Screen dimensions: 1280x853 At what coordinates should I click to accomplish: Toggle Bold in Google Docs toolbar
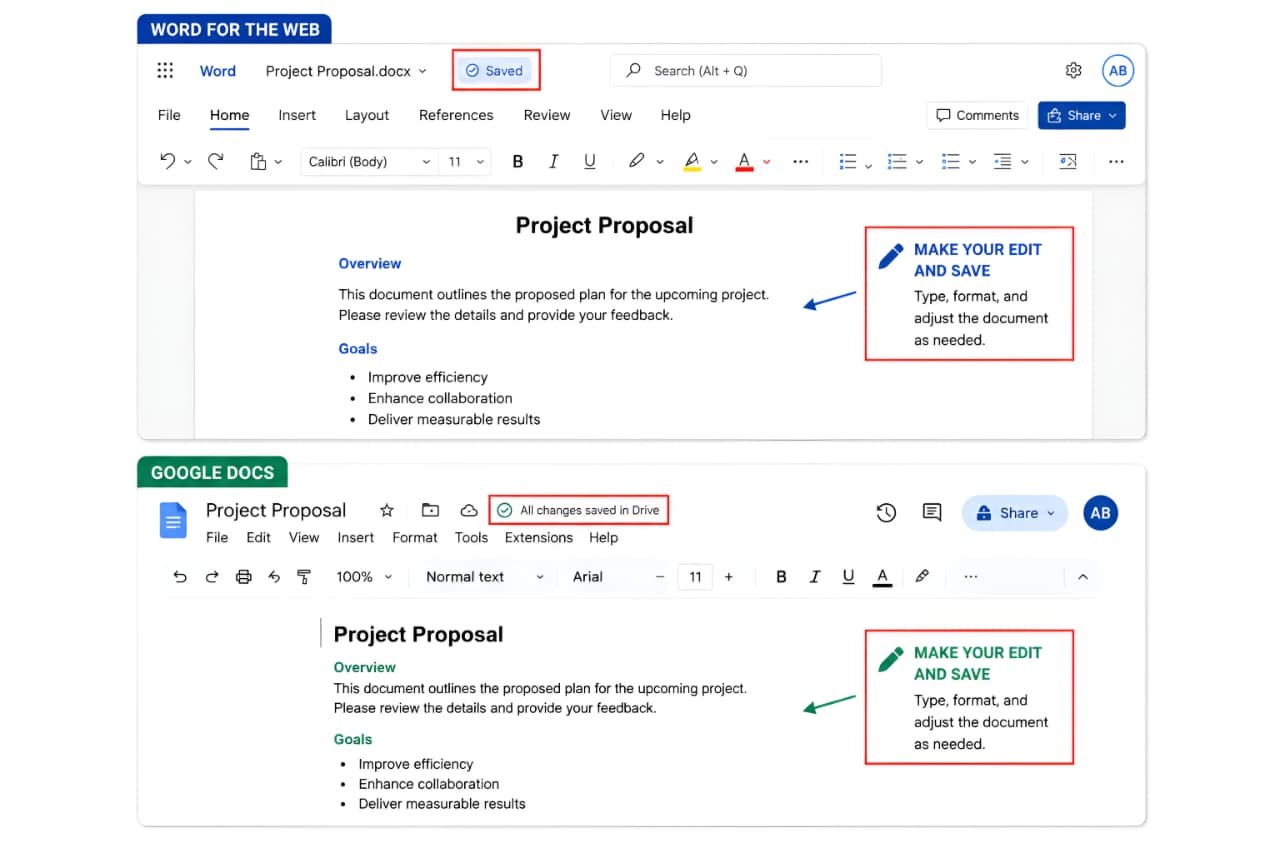point(782,577)
